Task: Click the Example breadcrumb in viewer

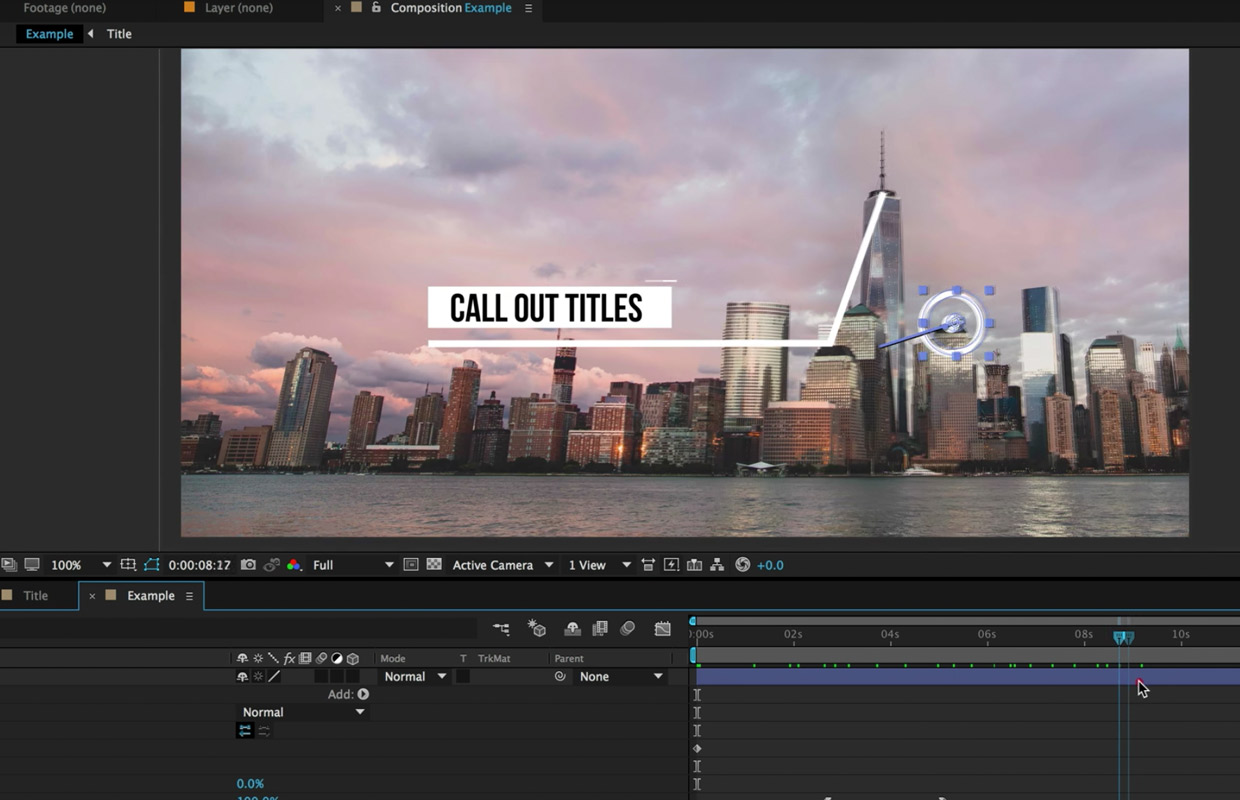Action: point(49,34)
